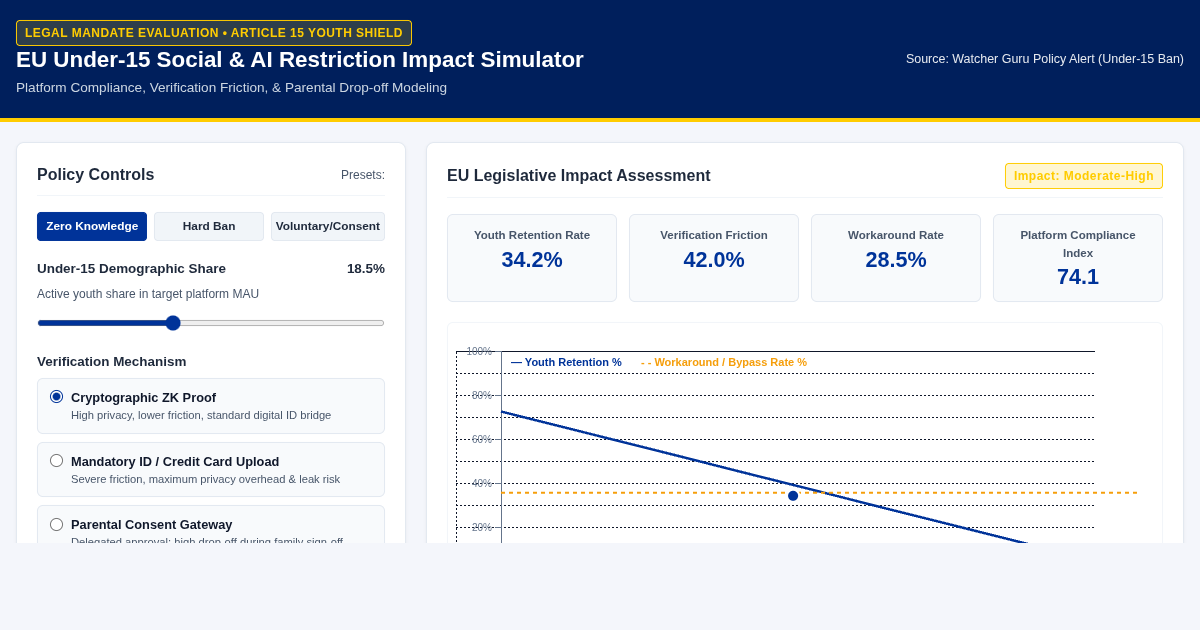The image size is (1200, 630).
Task: Select the Platform Compliance Index card
Action: click(x=1078, y=258)
